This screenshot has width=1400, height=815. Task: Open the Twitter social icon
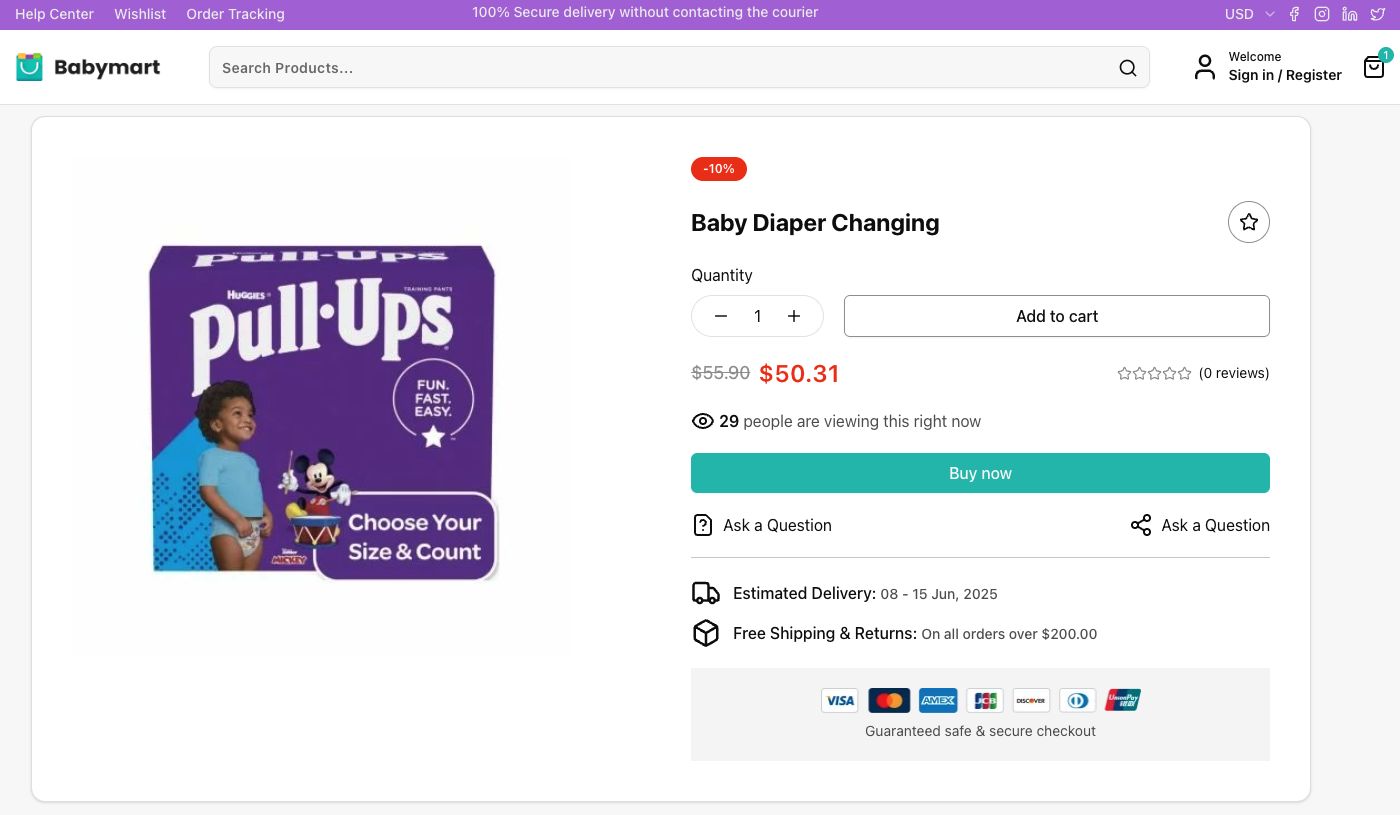coord(1378,14)
